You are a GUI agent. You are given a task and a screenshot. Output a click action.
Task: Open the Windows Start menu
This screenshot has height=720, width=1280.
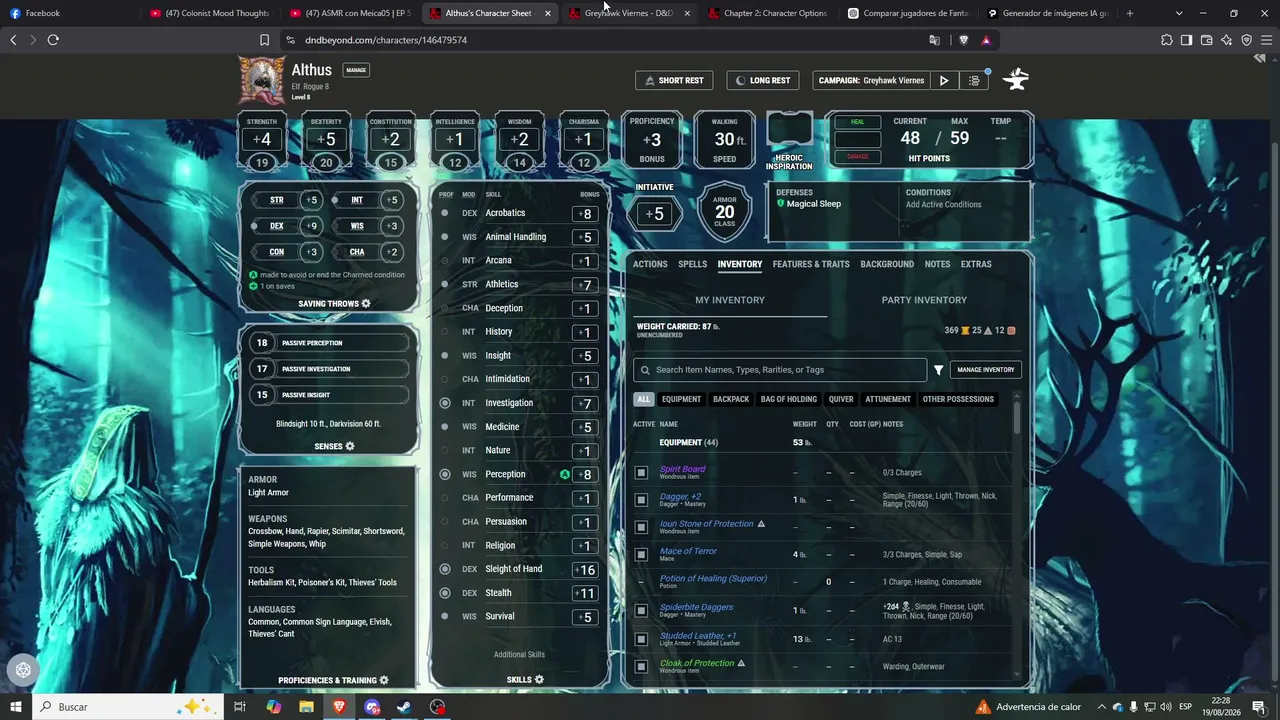pos(16,707)
